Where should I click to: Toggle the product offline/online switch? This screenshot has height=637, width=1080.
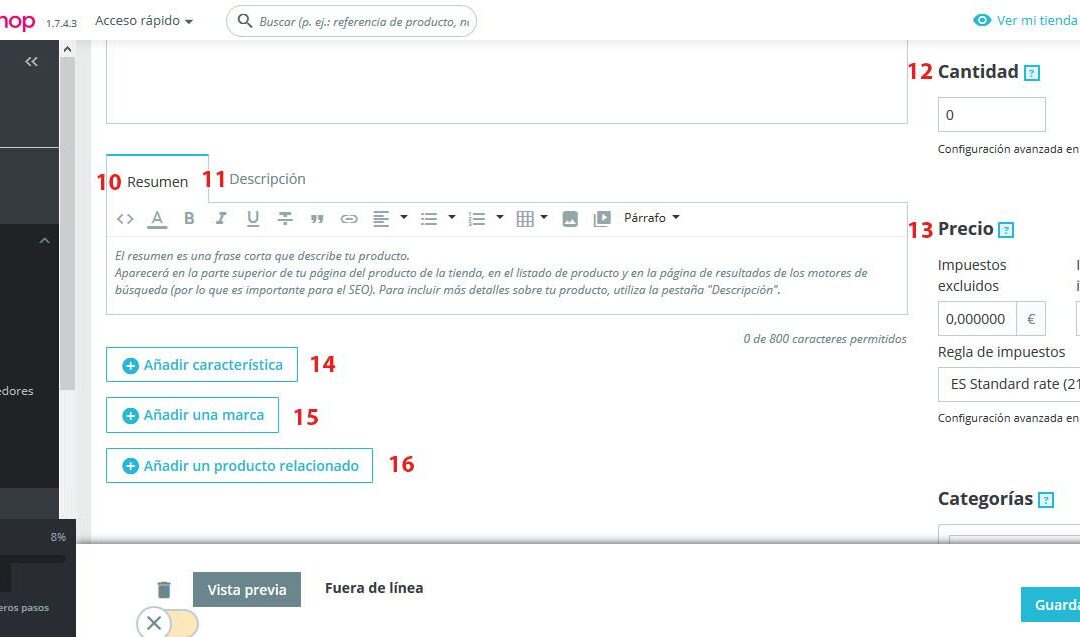pos(167,624)
